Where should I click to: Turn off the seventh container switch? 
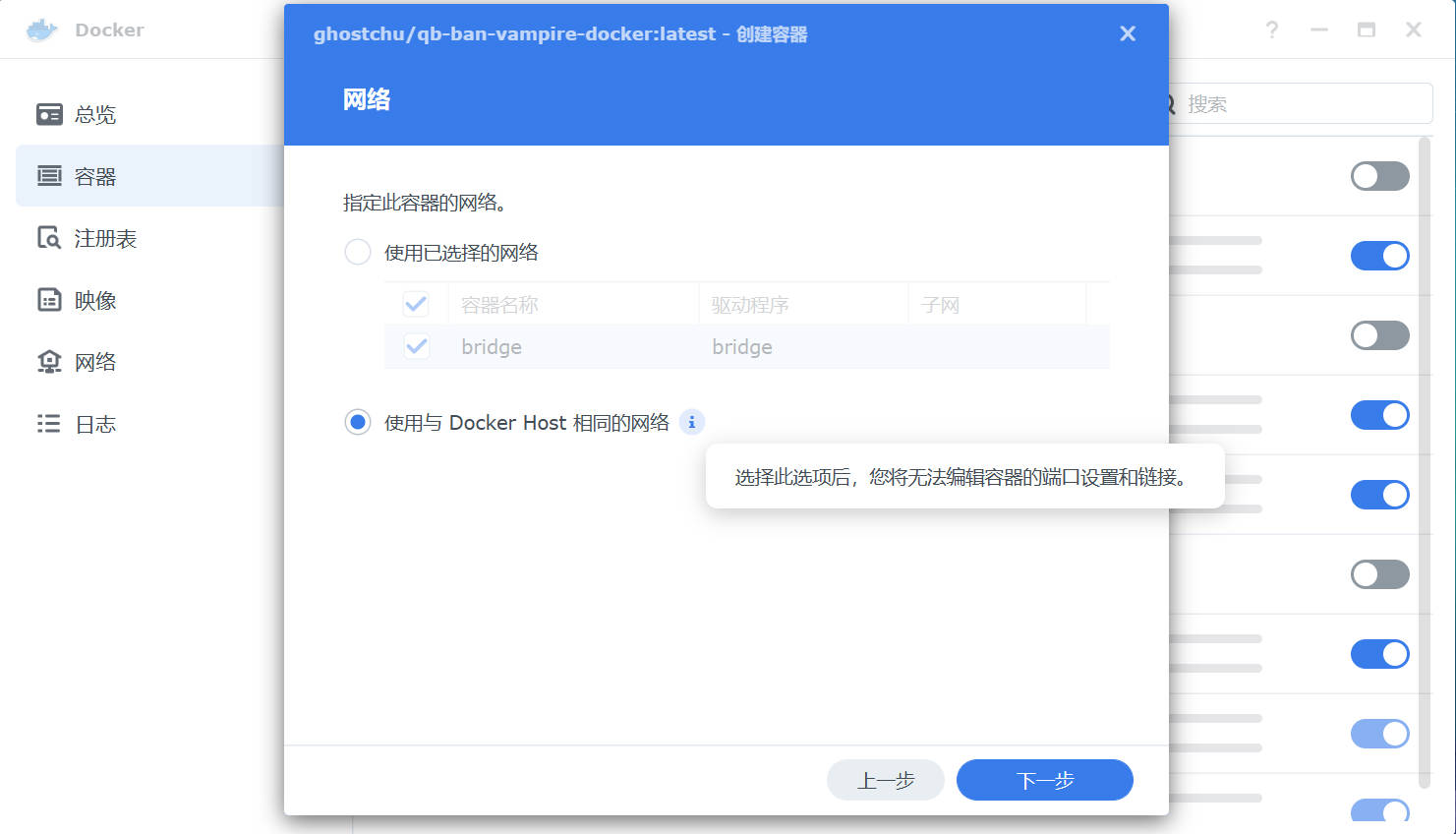pos(1380,654)
